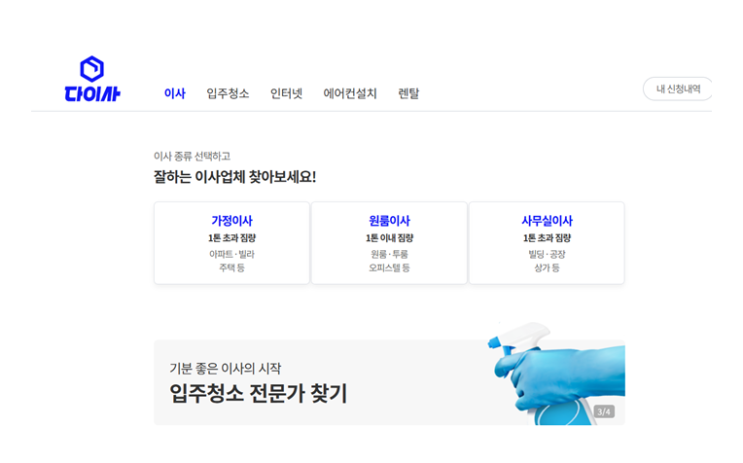Click the 이사 종류 선택하고 text
Viewport: 743px width, 463px height.
(x=192, y=156)
